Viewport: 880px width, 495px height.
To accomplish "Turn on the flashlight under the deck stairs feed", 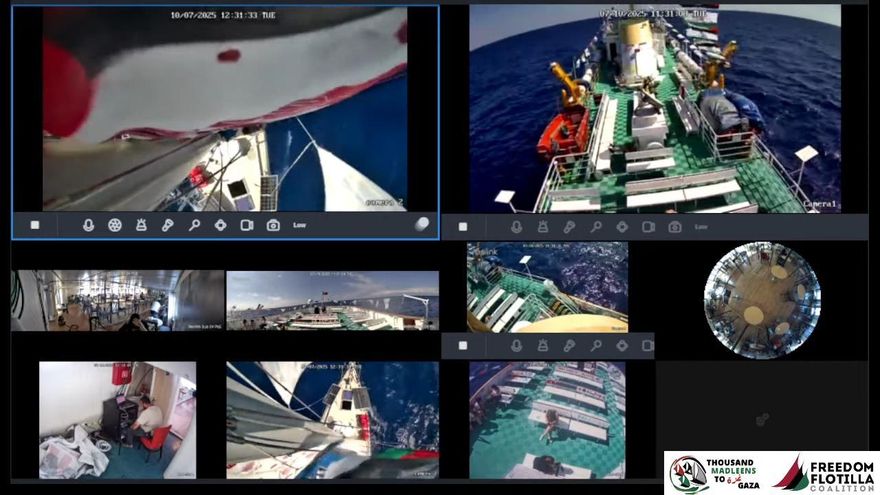I will point(569,345).
